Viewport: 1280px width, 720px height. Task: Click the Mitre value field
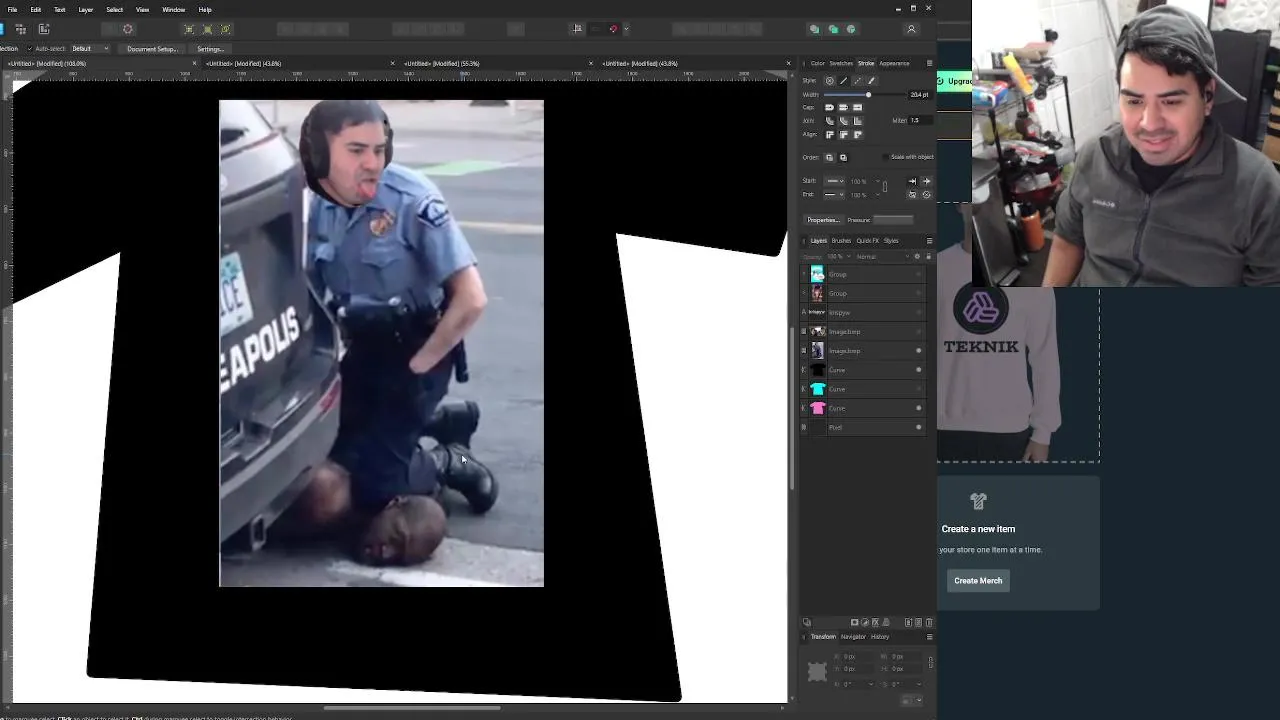point(921,120)
